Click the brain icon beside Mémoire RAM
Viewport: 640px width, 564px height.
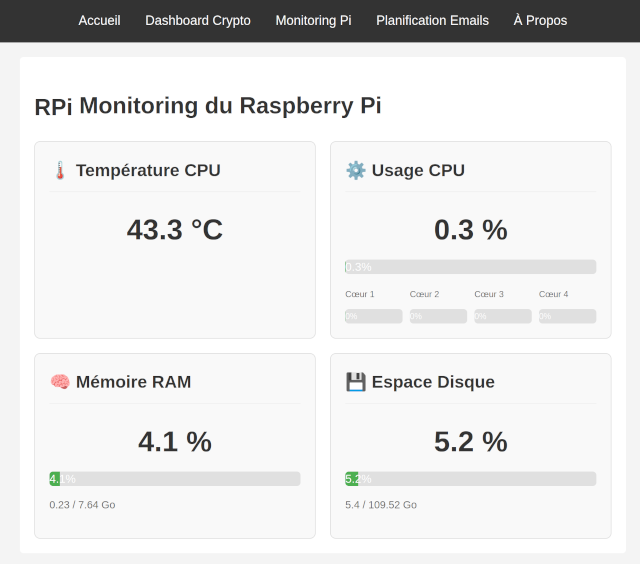click(x=60, y=382)
